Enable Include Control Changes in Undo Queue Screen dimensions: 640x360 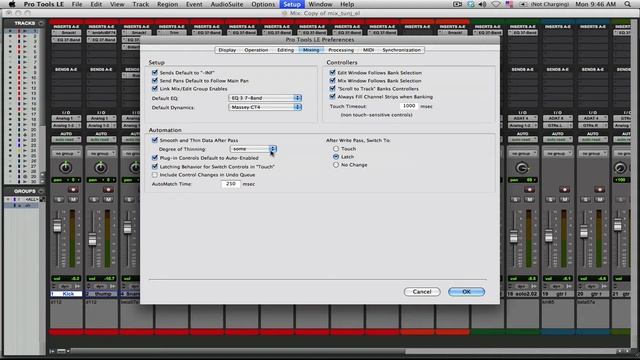coord(155,175)
